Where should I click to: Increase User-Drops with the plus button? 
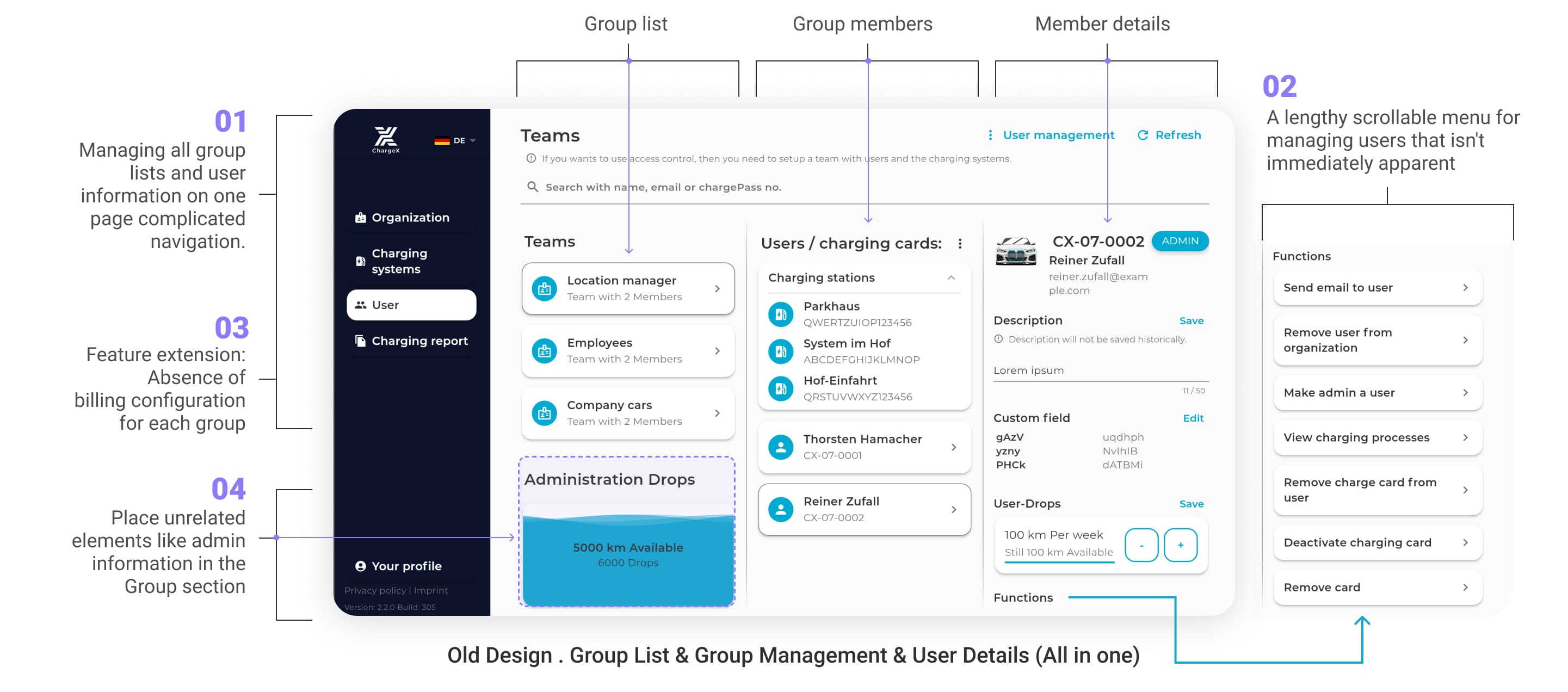click(x=1180, y=545)
